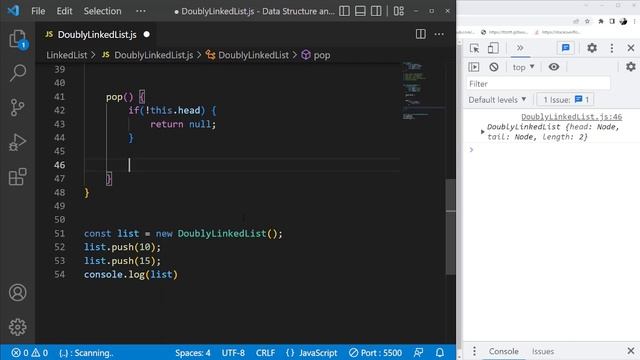The image size is (640, 360).
Task: Close the DevTools drawer
Action: tap(631, 351)
